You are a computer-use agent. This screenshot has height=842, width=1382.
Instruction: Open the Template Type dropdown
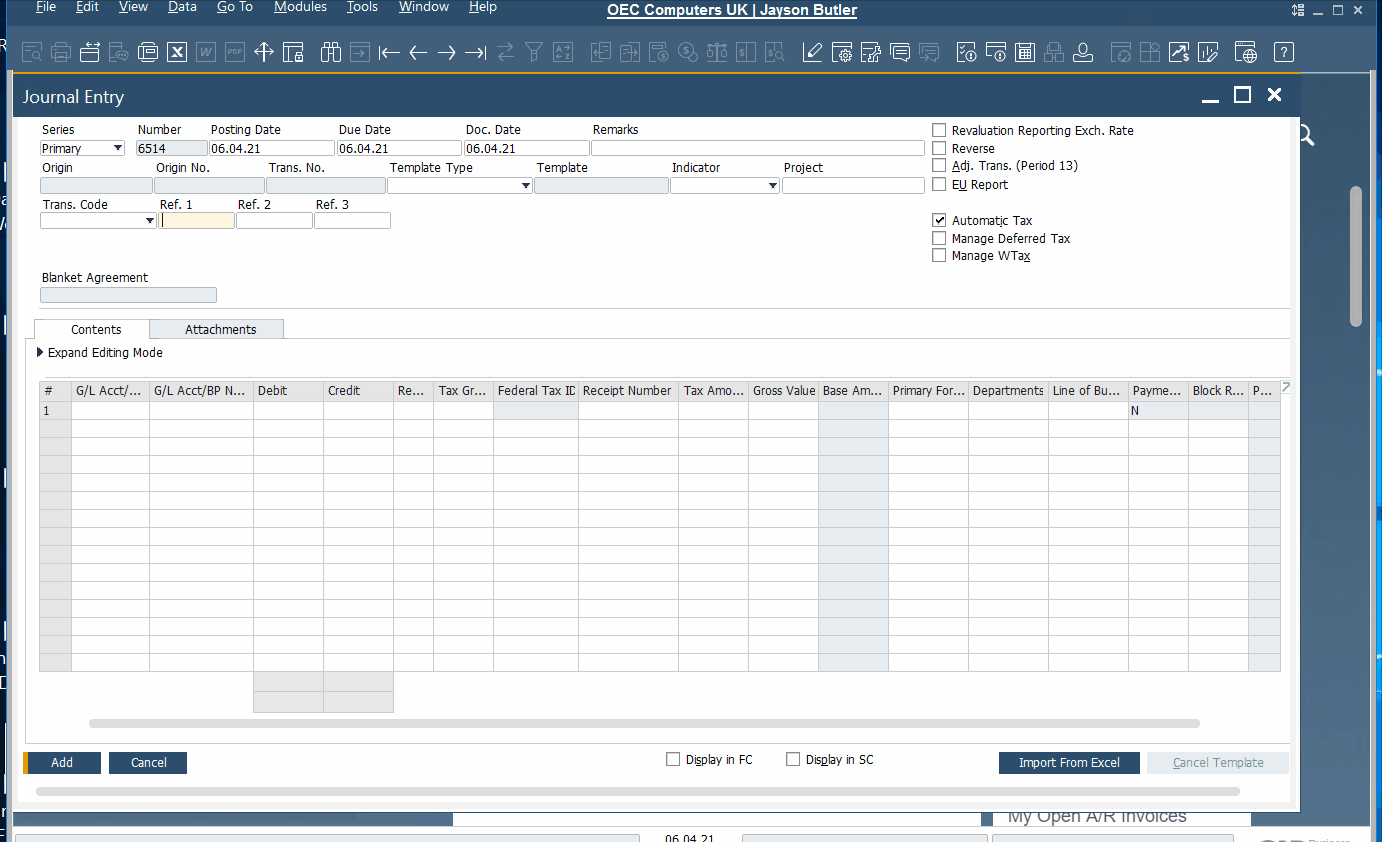click(526, 186)
